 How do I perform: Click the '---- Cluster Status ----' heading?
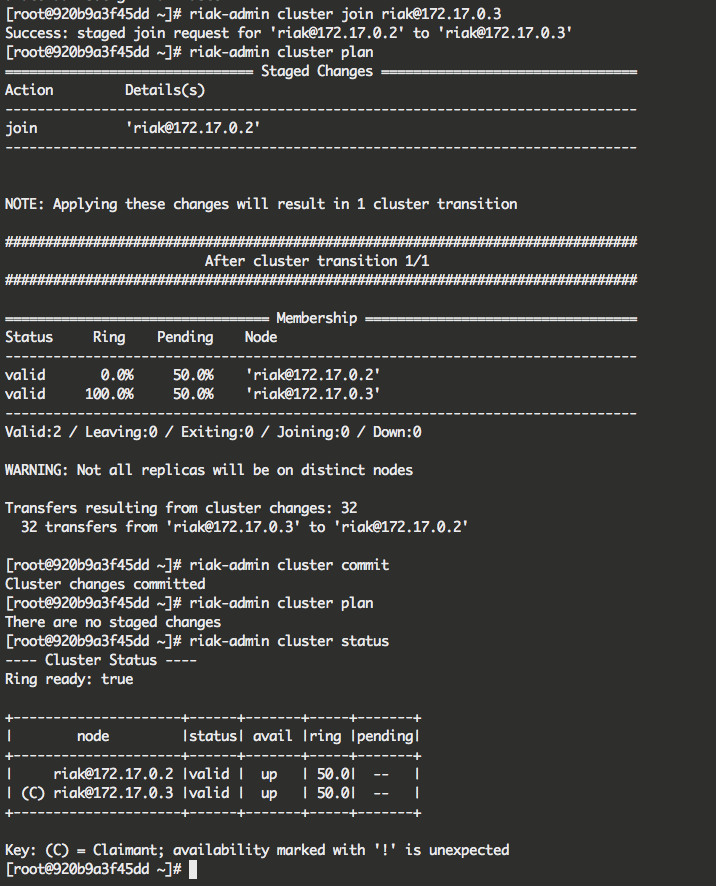[x=101, y=660]
